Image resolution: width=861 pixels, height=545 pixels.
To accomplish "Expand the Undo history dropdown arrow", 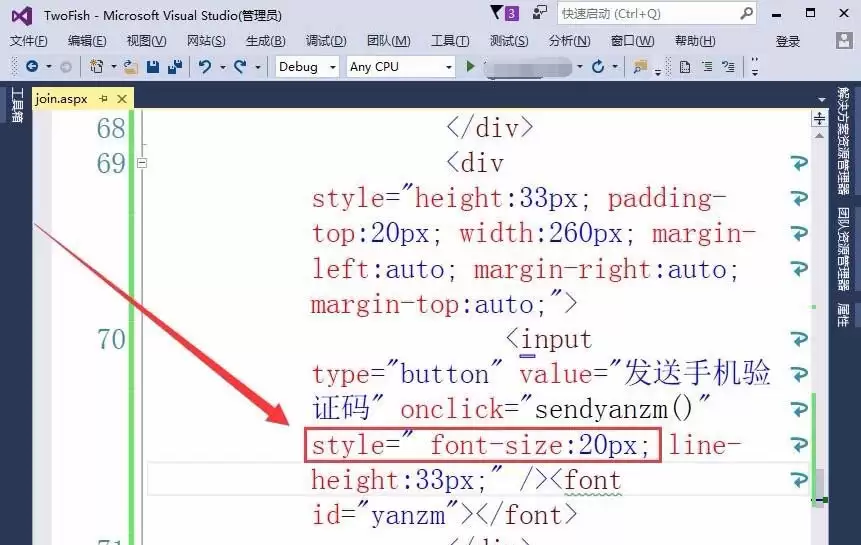I will tap(223, 68).
